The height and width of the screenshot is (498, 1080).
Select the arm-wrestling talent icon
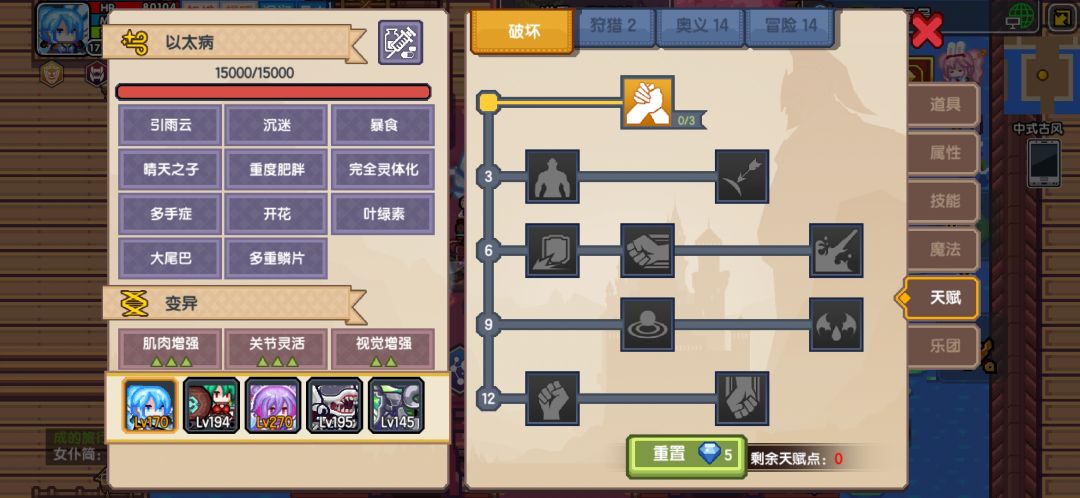coord(647,103)
